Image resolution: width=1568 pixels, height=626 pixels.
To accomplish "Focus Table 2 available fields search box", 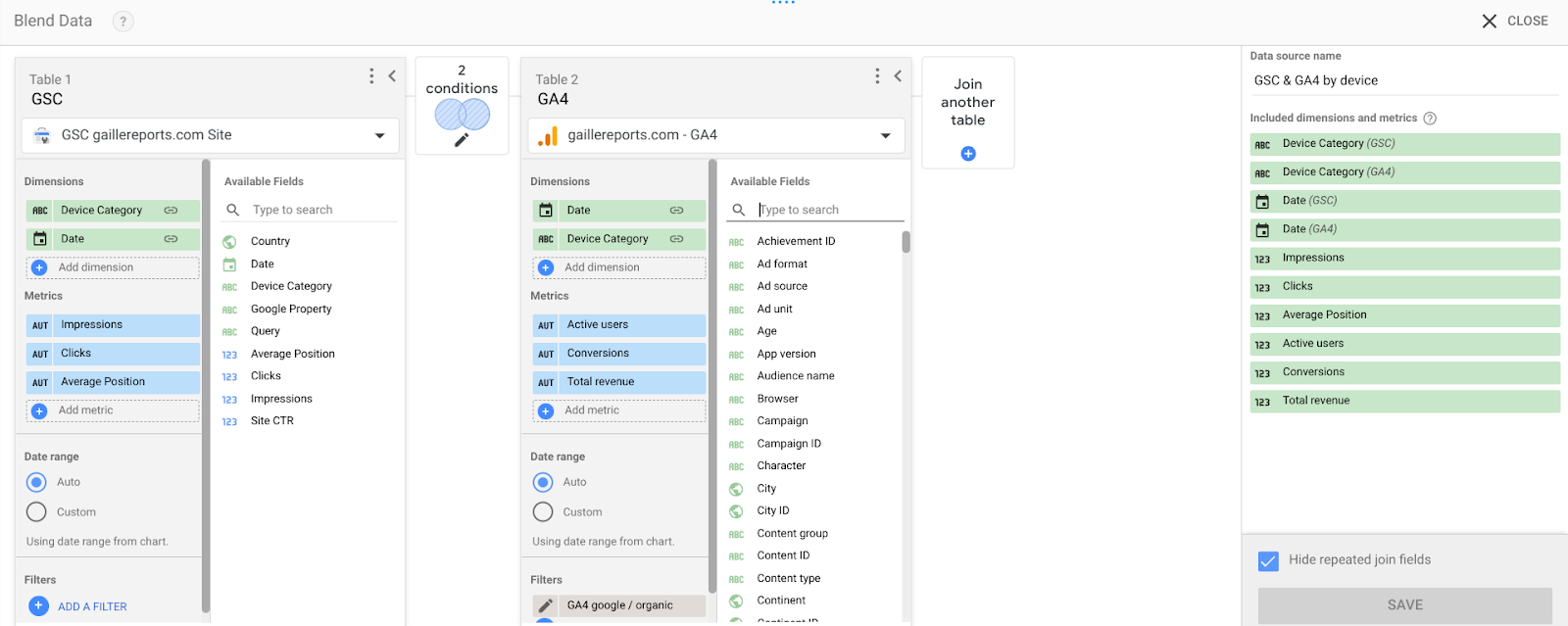I will 829,210.
